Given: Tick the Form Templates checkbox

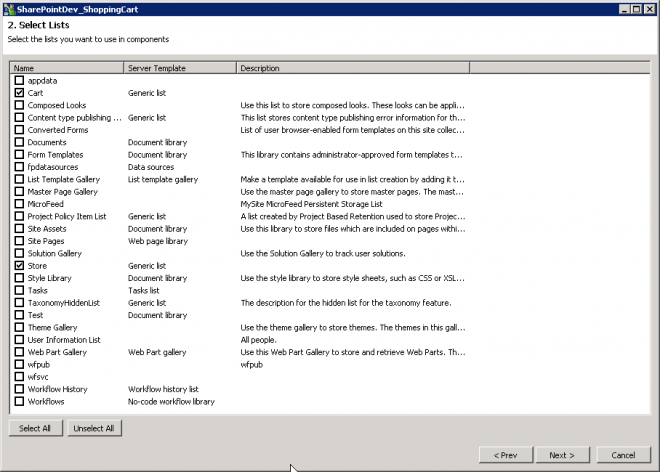Looking at the screenshot, I should (x=19, y=154).
